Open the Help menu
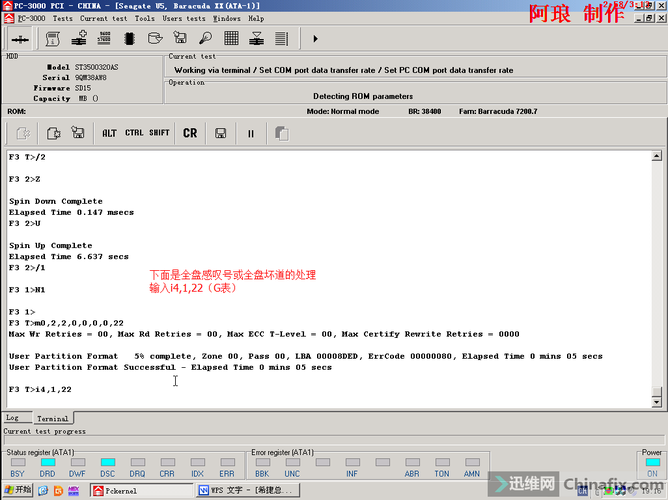The height and width of the screenshot is (500, 668). tap(256, 18)
